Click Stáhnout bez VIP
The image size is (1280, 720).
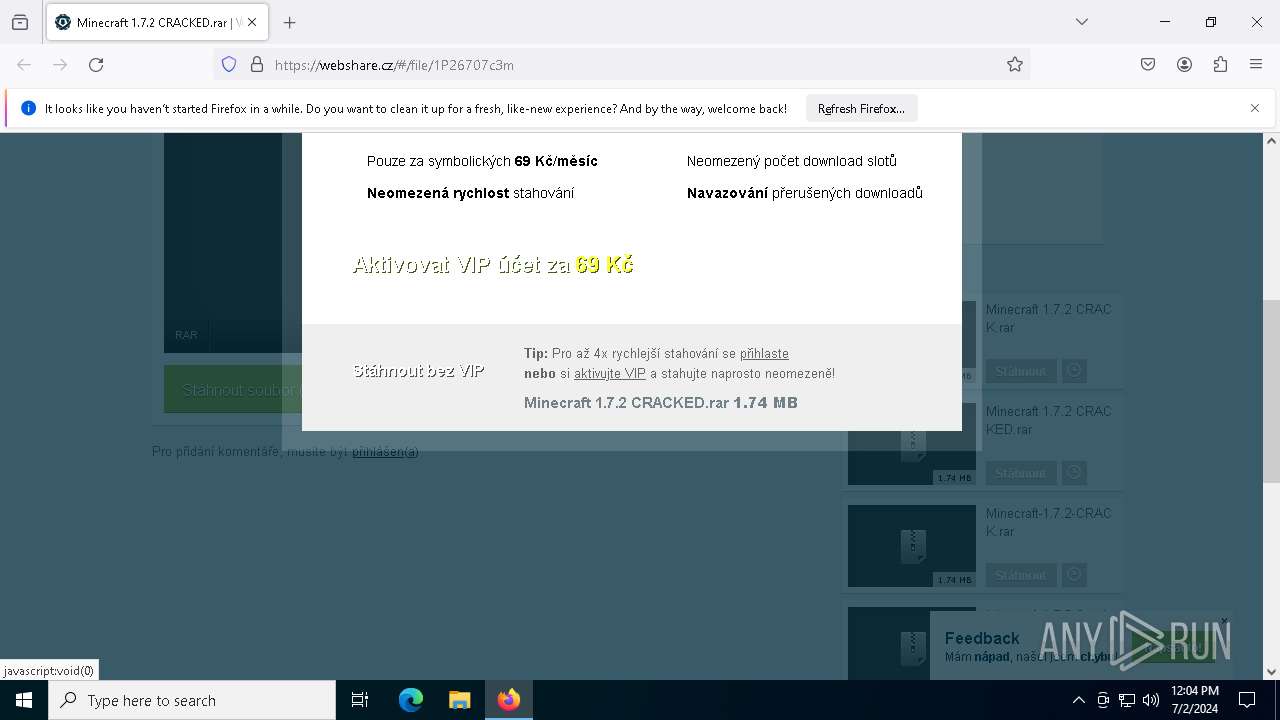tap(418, 371)
